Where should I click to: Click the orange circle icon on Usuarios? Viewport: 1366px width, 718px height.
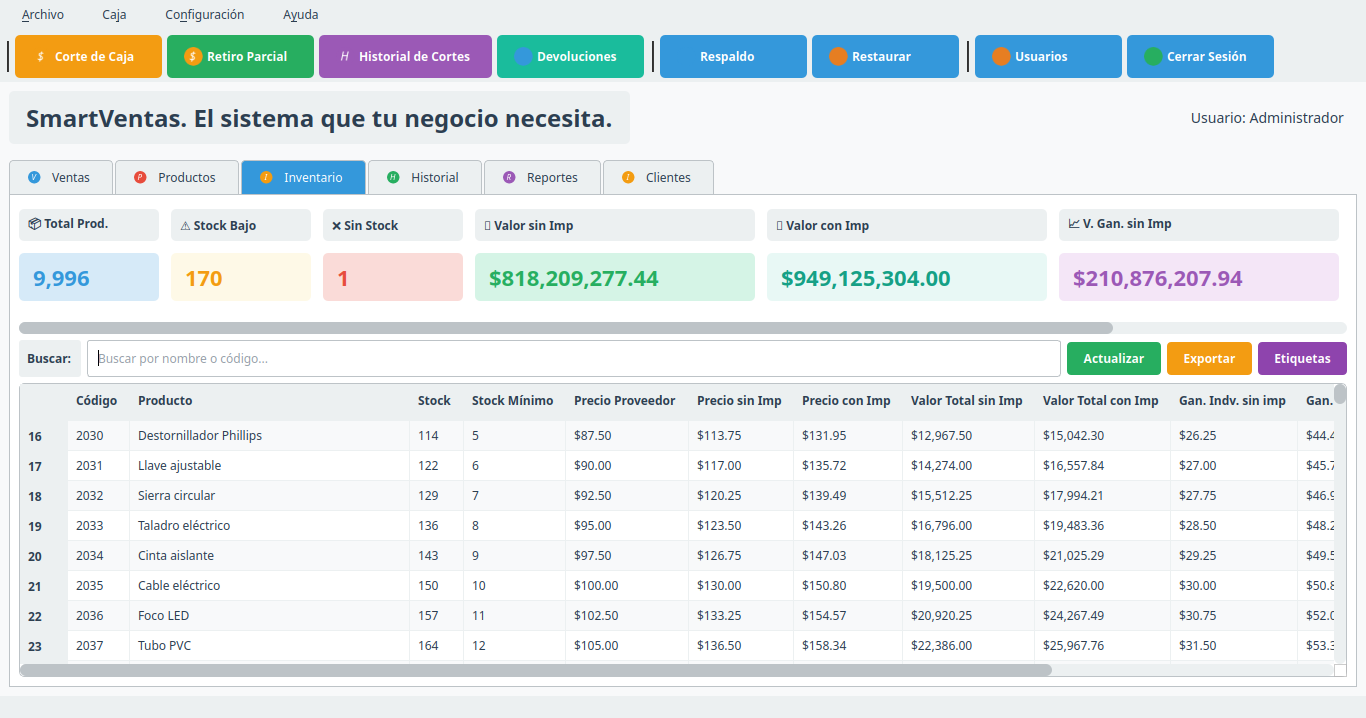coord(1001,57)
